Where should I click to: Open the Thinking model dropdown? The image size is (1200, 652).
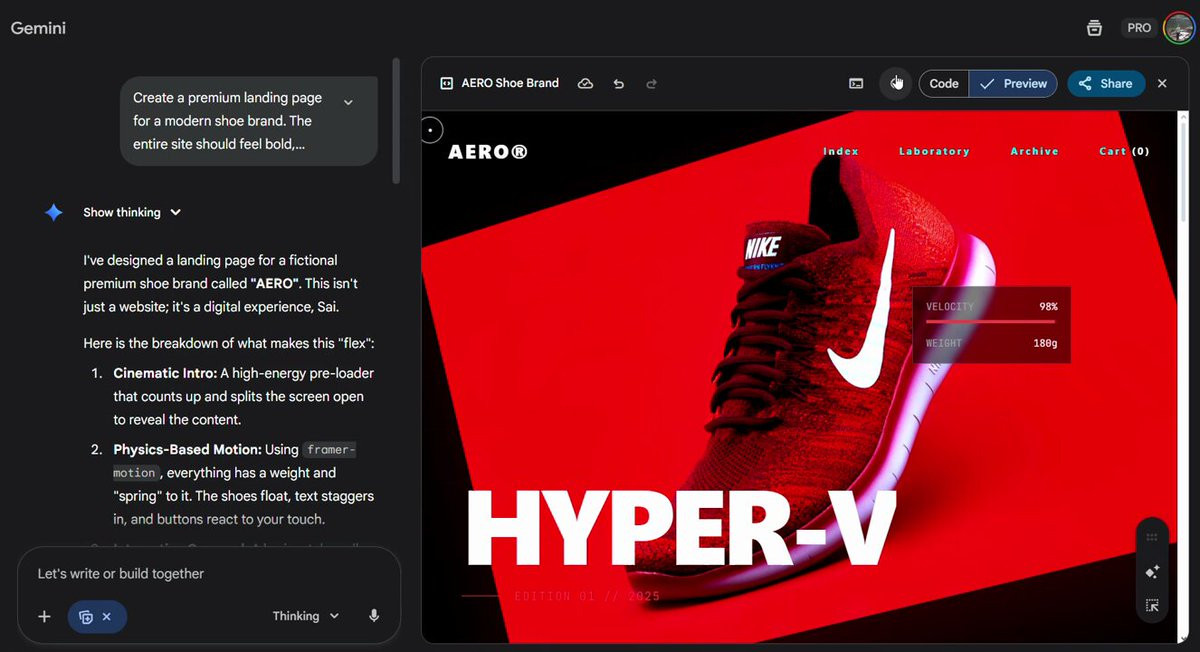(x=306, y=616)
